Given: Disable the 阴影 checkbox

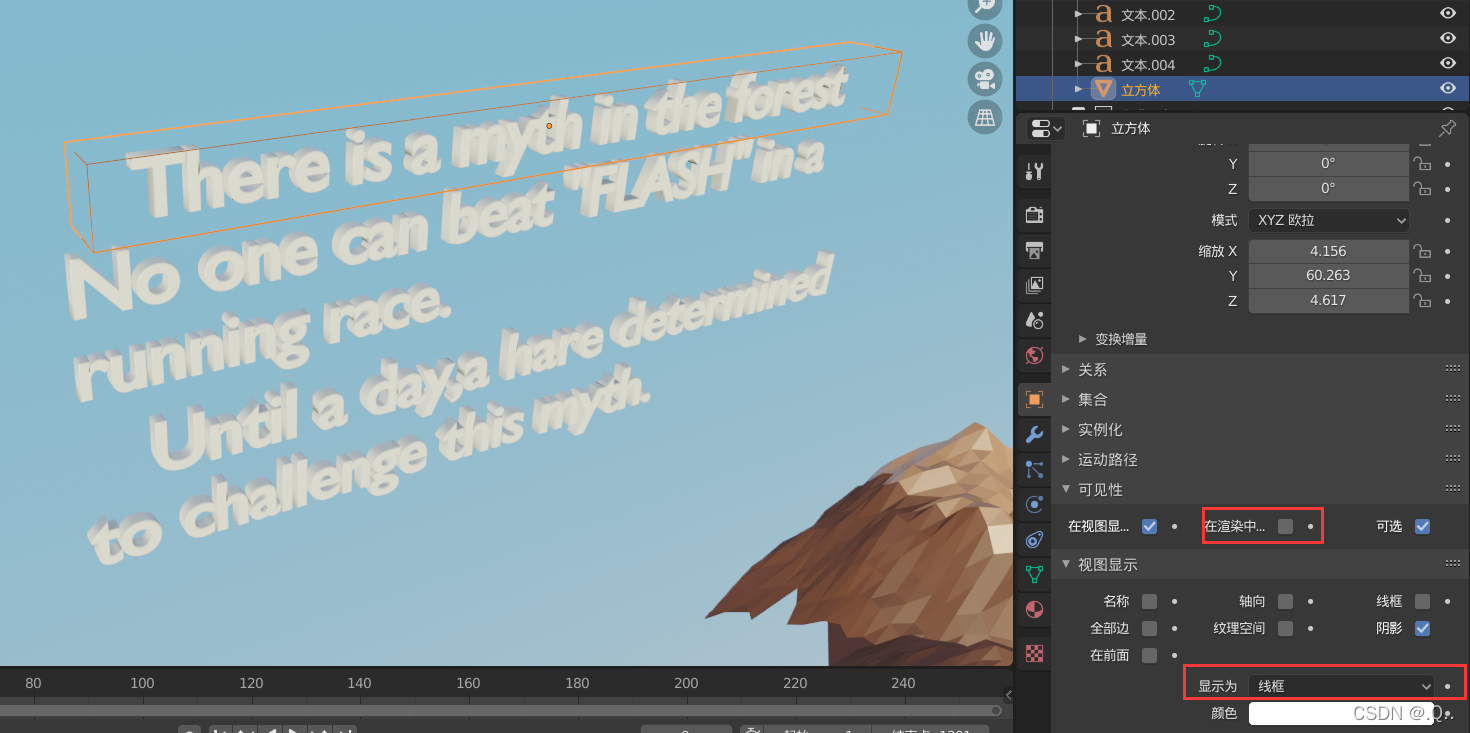Looking at the screenshot, I should coord(1422,628).
